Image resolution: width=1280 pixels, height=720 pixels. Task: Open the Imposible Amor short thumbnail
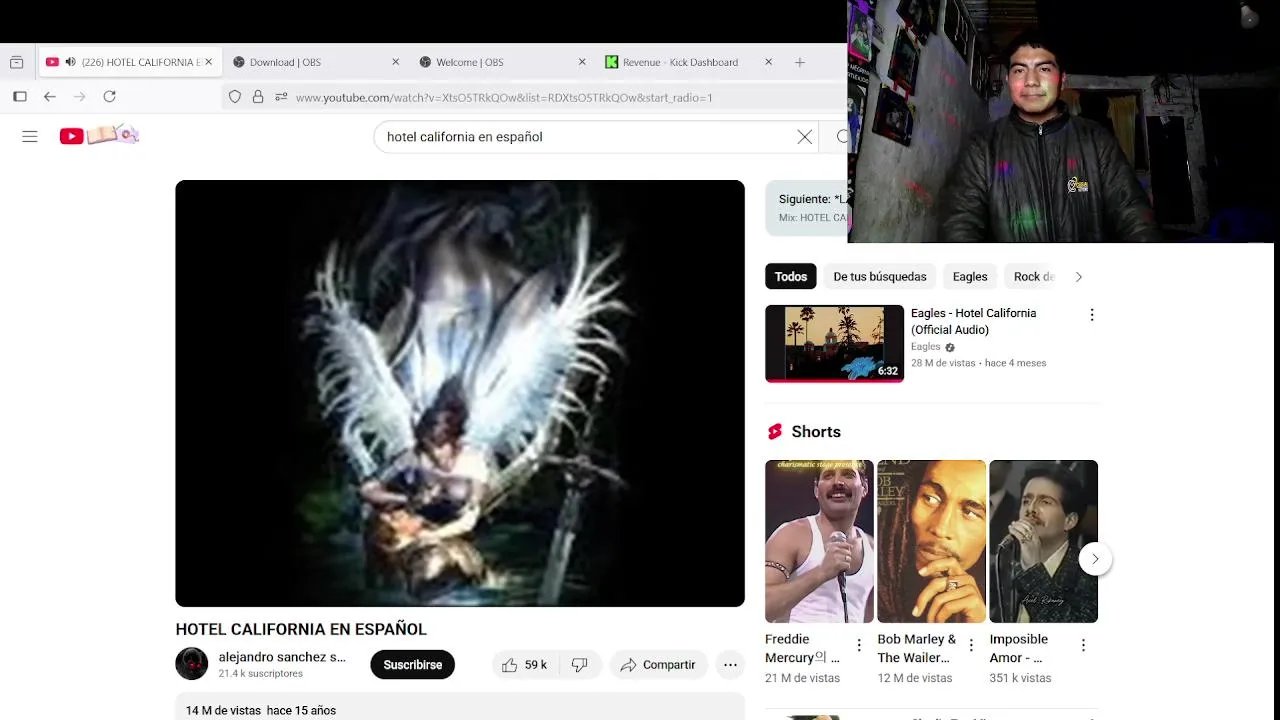click(1043, 541)
